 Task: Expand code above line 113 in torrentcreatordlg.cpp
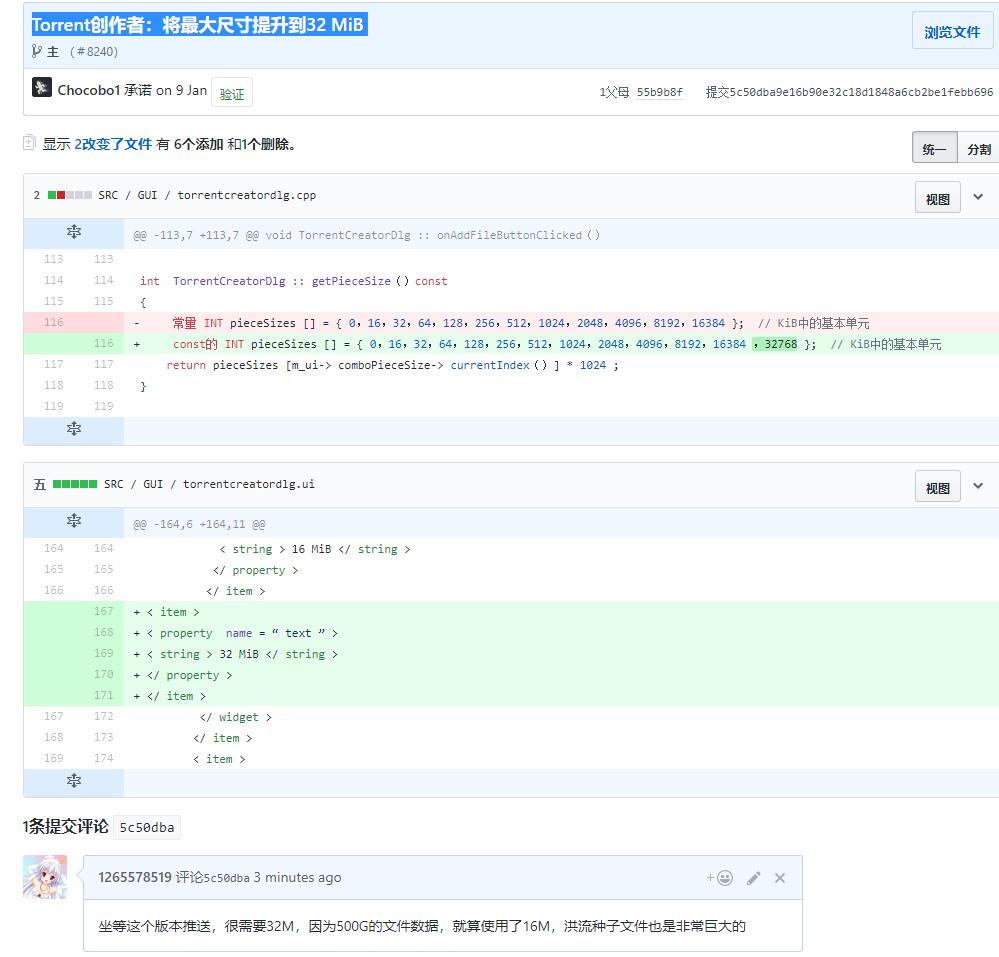point(74,233)
